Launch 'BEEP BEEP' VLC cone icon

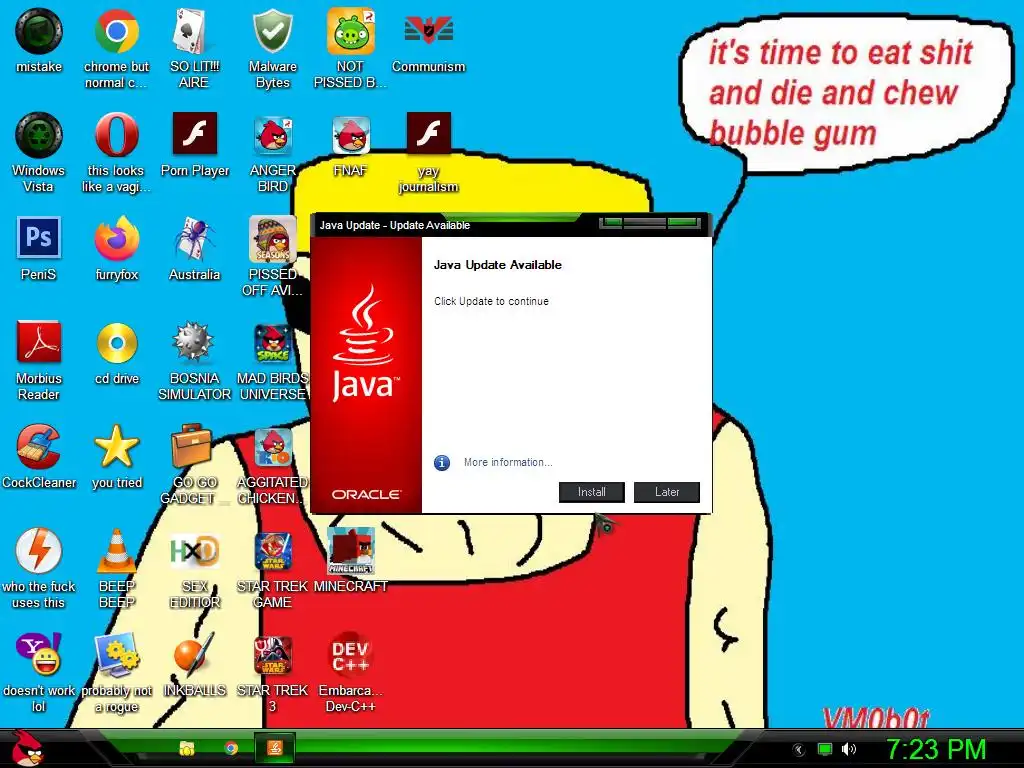[116, 568]
